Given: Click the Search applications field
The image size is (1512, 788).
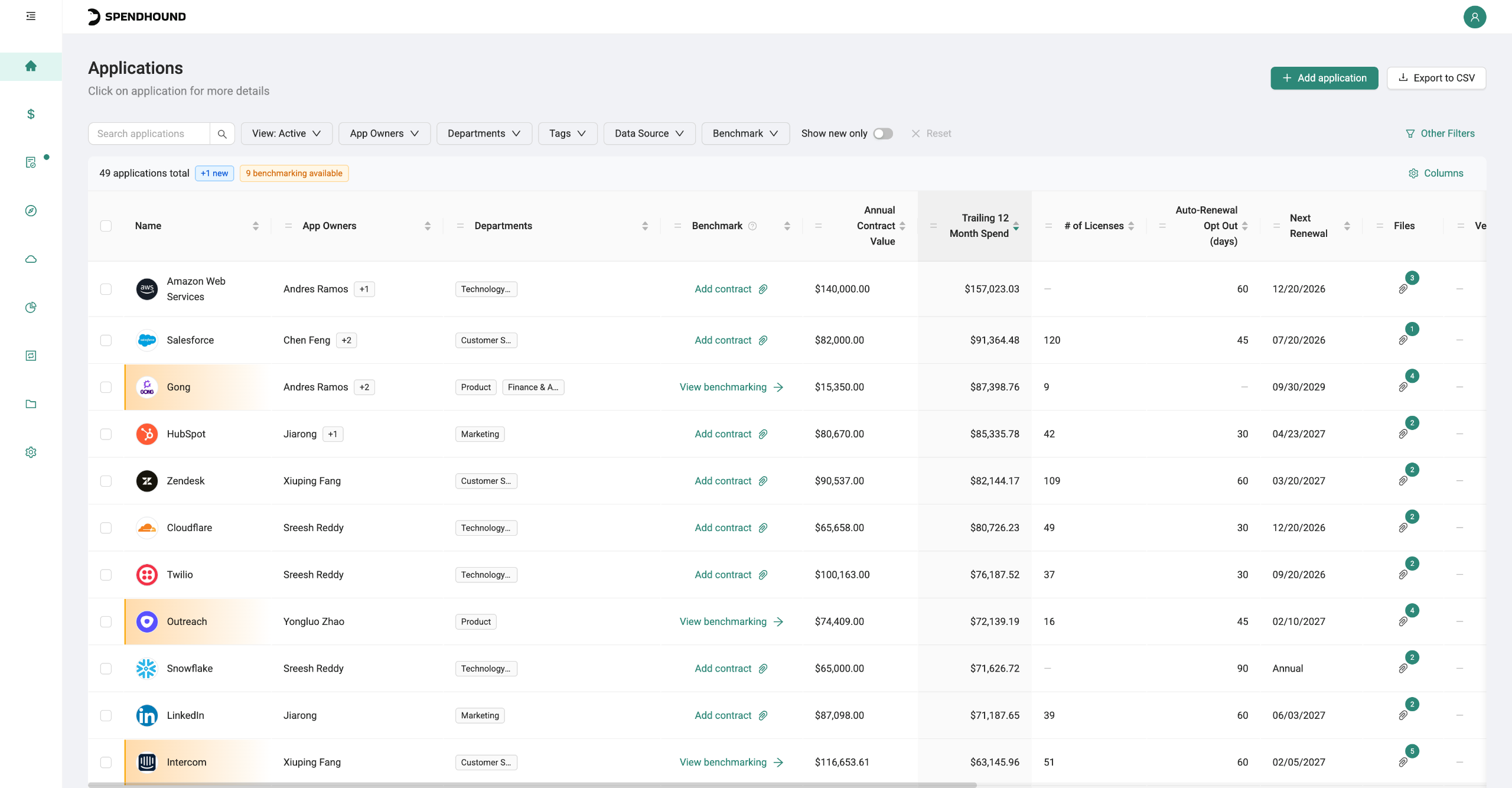Looking at the screenshot, I should (149, 134).
